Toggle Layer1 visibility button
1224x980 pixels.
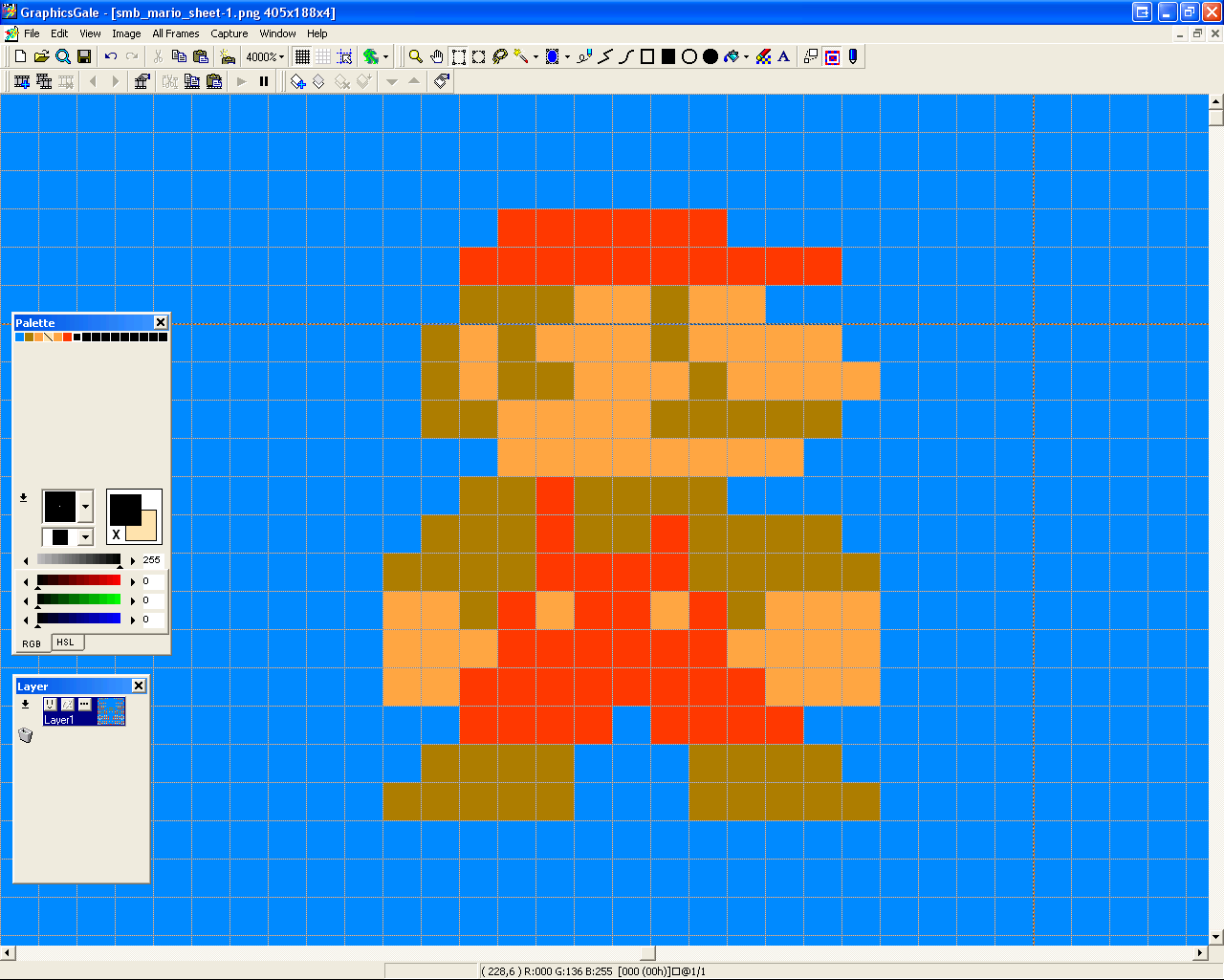(x=50, y=705)
